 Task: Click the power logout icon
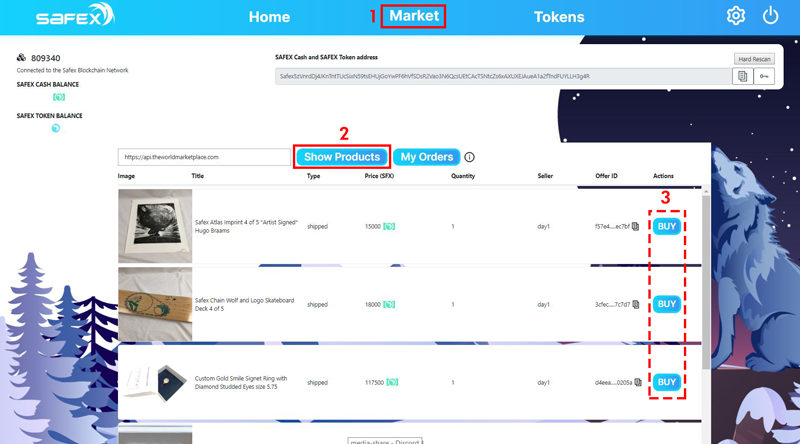point(770,16)
